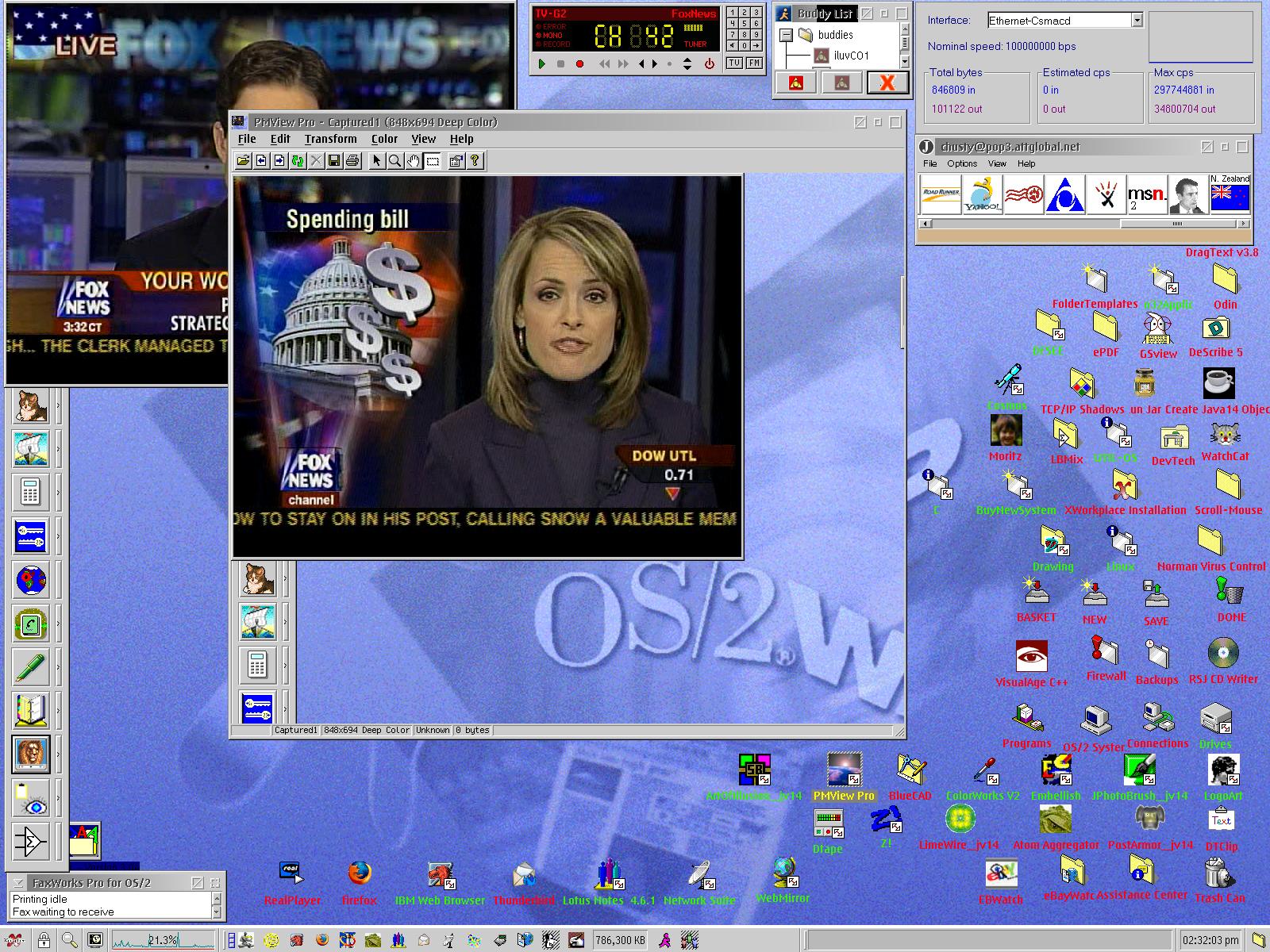Viewport: 1270px width, 952px height.
Task: Open the Thunderbird desktop icon
Action: coord(524,874)
